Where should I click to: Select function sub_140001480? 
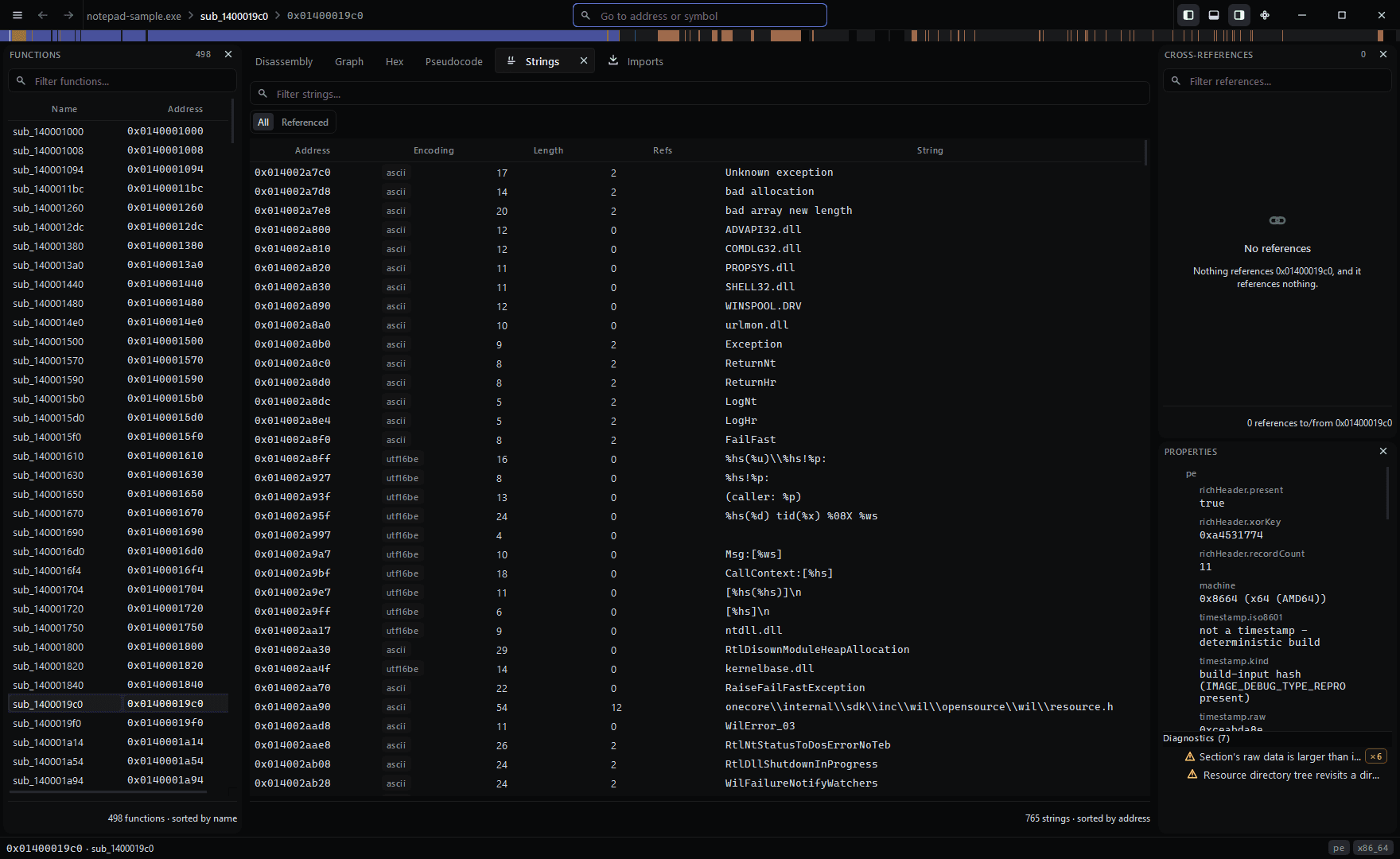pyautogui.click(x=119, y=303)
